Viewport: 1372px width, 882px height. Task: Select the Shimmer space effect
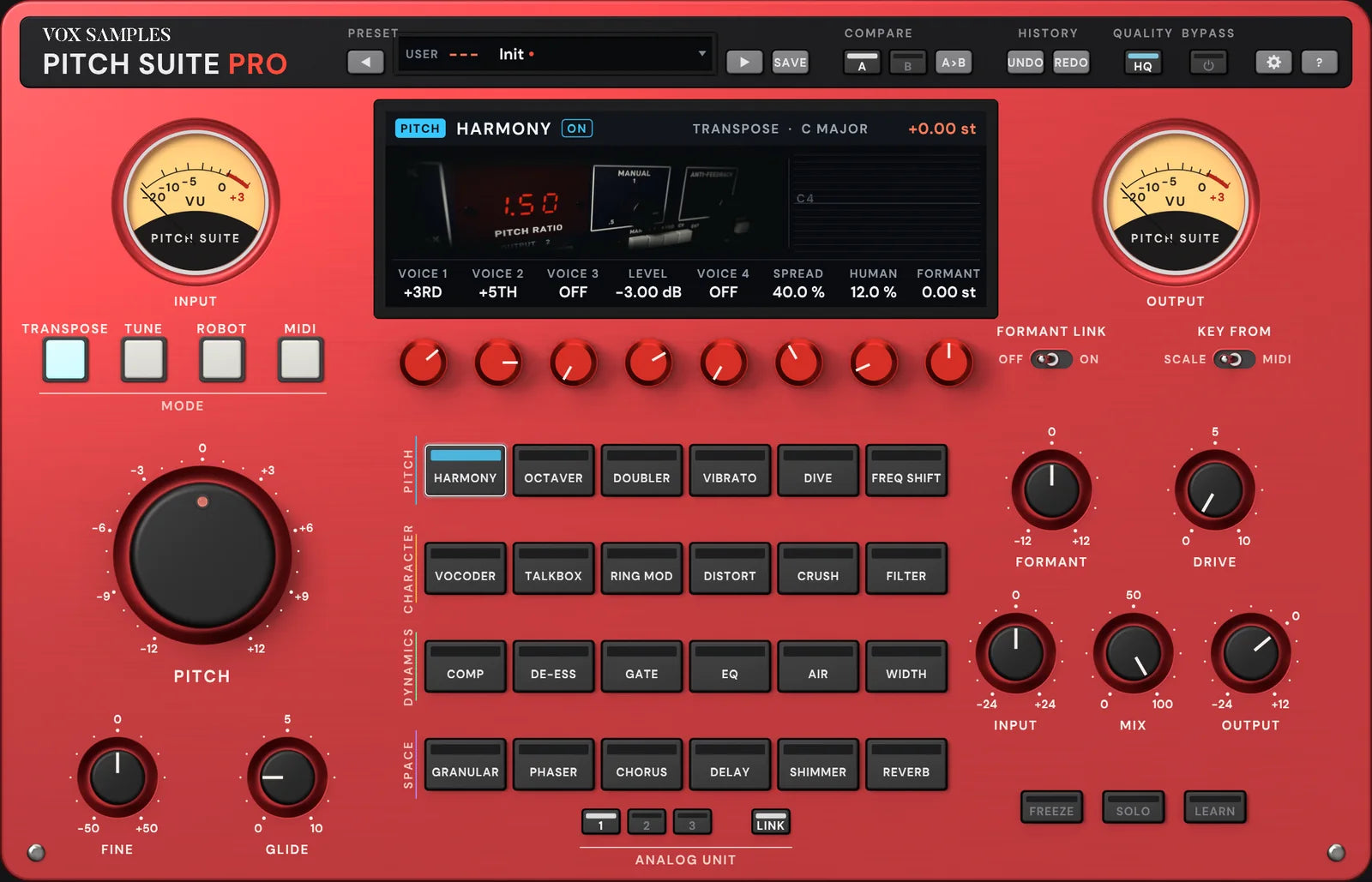[818, 763]
